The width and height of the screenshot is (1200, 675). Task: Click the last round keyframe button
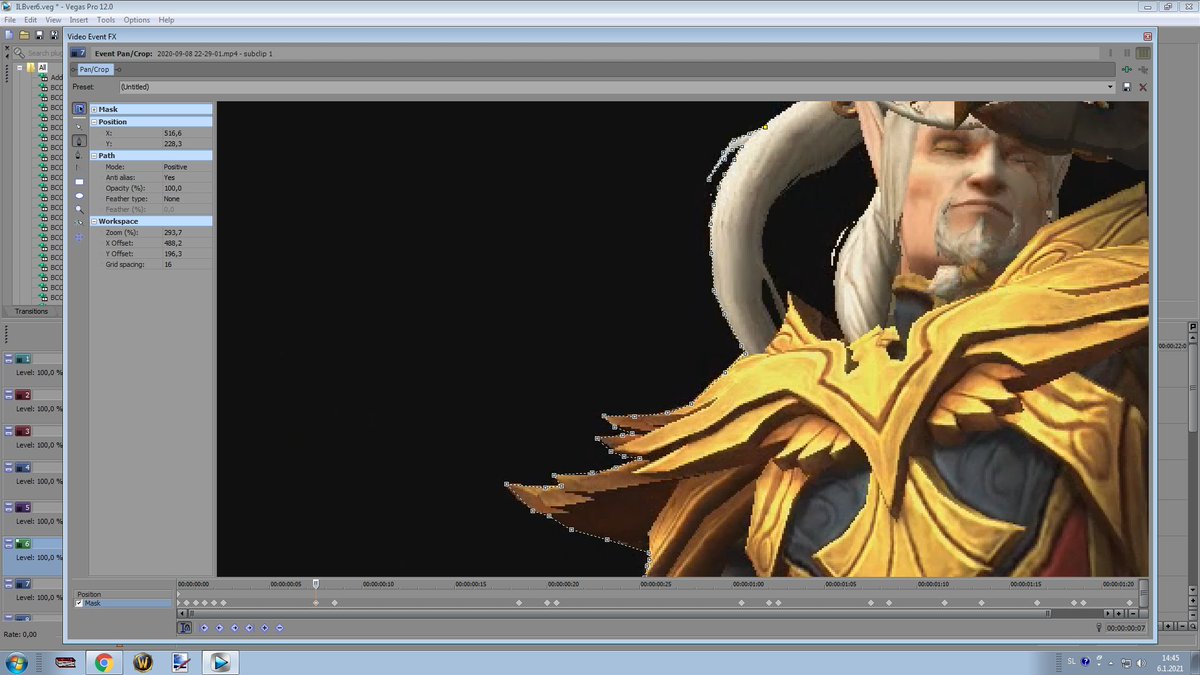(x=279, y=628)
